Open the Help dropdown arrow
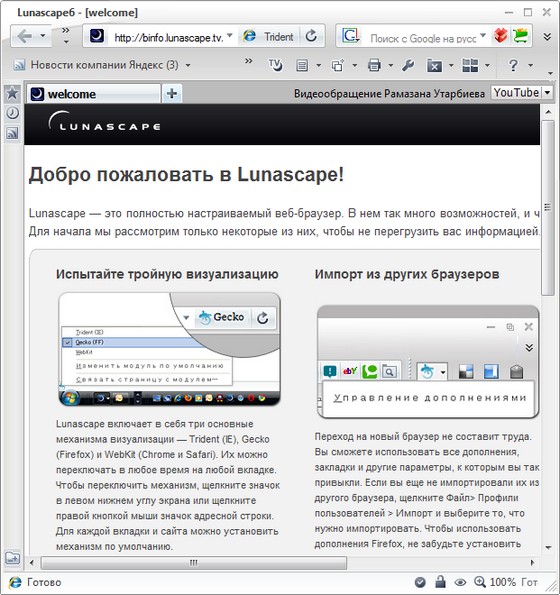 click(x=530, y=66)
